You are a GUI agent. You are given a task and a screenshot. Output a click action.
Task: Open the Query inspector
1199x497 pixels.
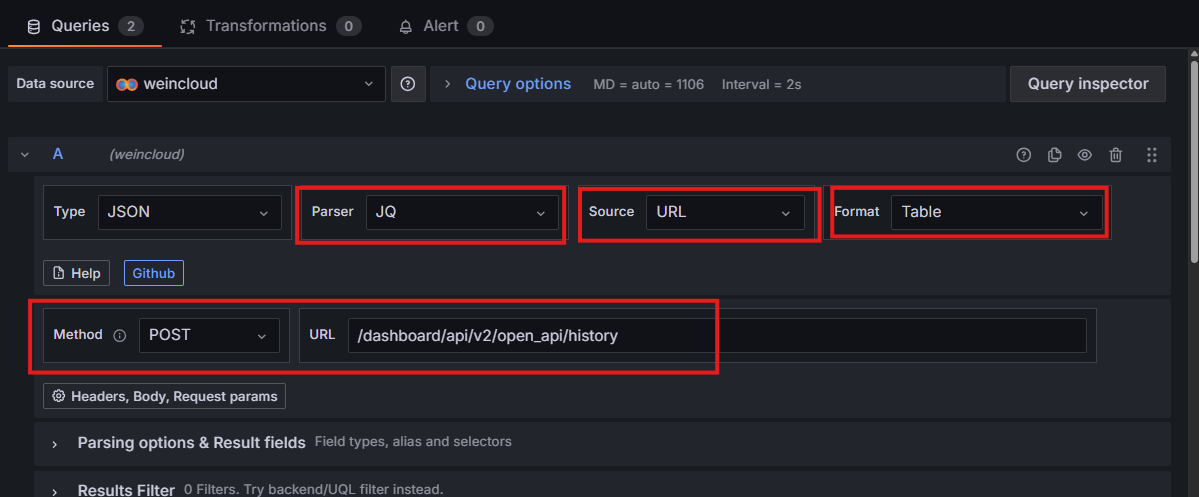click(1087, 85)
